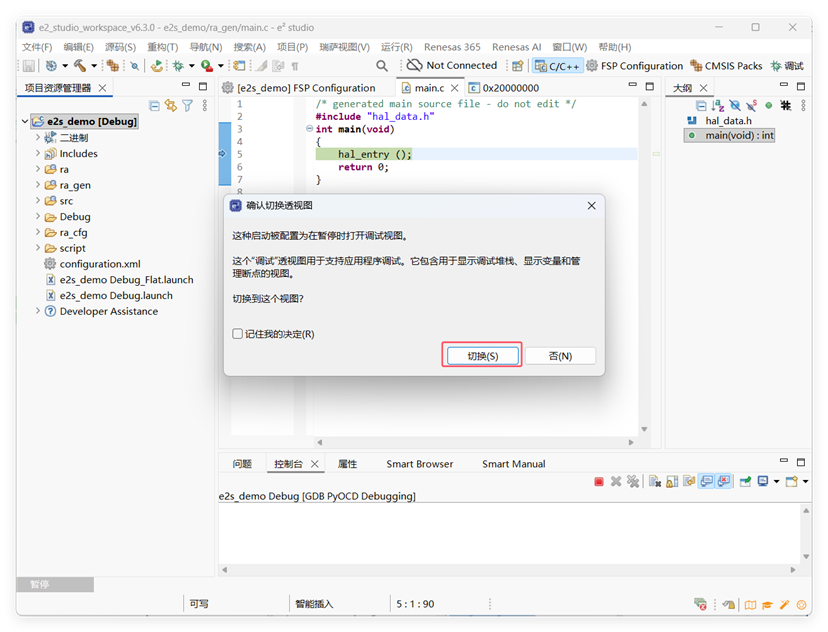Toggle the fold marker beside int main(void)
This screenshot has width=828, height=632.
(x=309, y=128)
